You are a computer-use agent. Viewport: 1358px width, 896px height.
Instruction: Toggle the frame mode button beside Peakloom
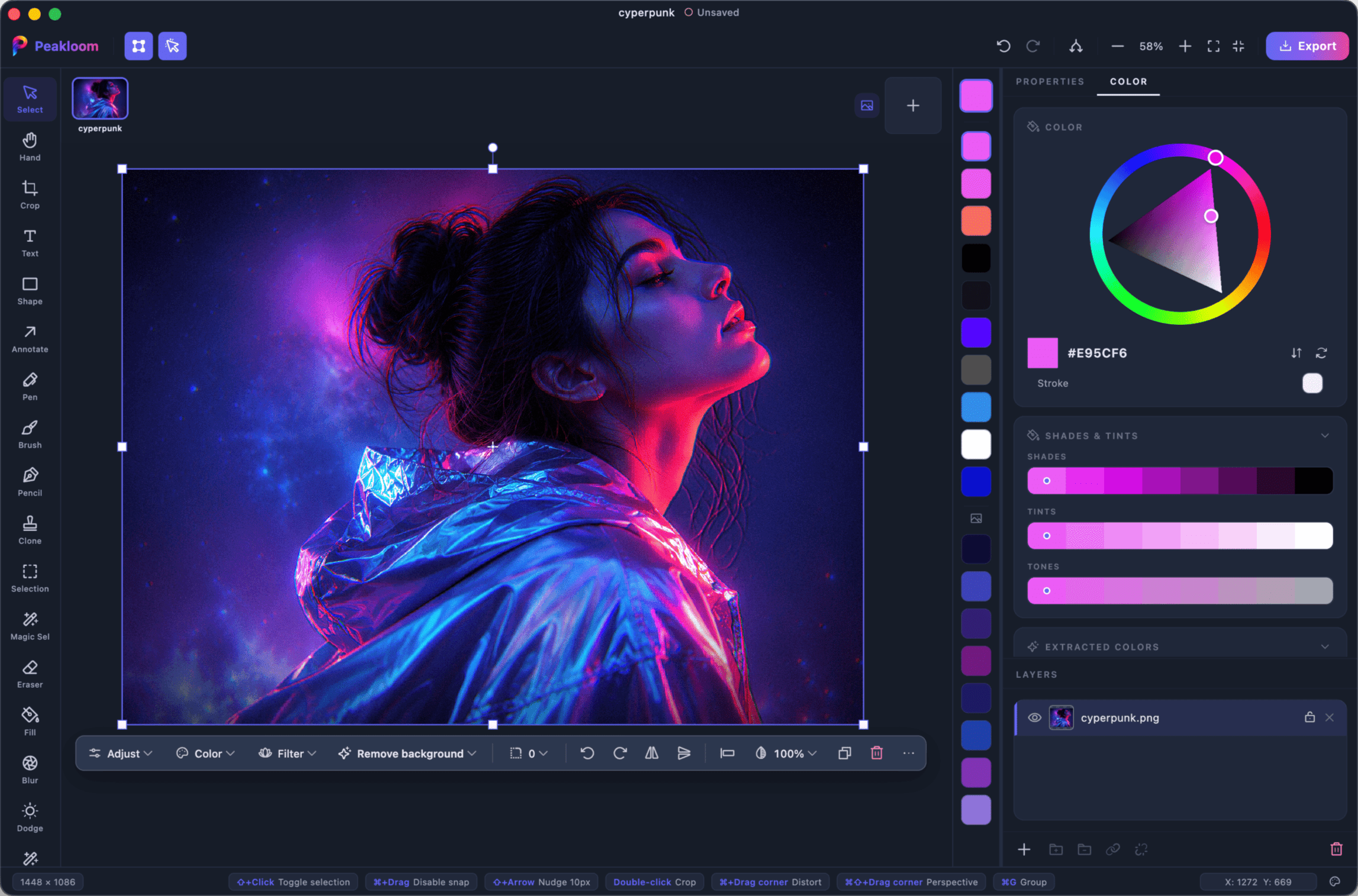pyautogui.click(x=138, y=46)
